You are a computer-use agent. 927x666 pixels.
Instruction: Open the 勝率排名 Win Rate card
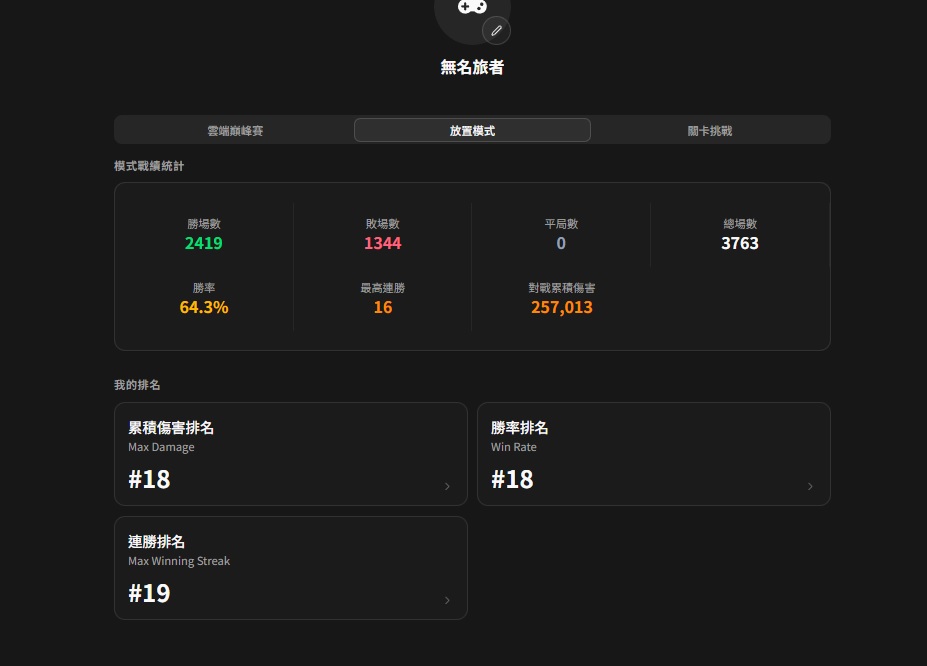(x=654, y=454)
